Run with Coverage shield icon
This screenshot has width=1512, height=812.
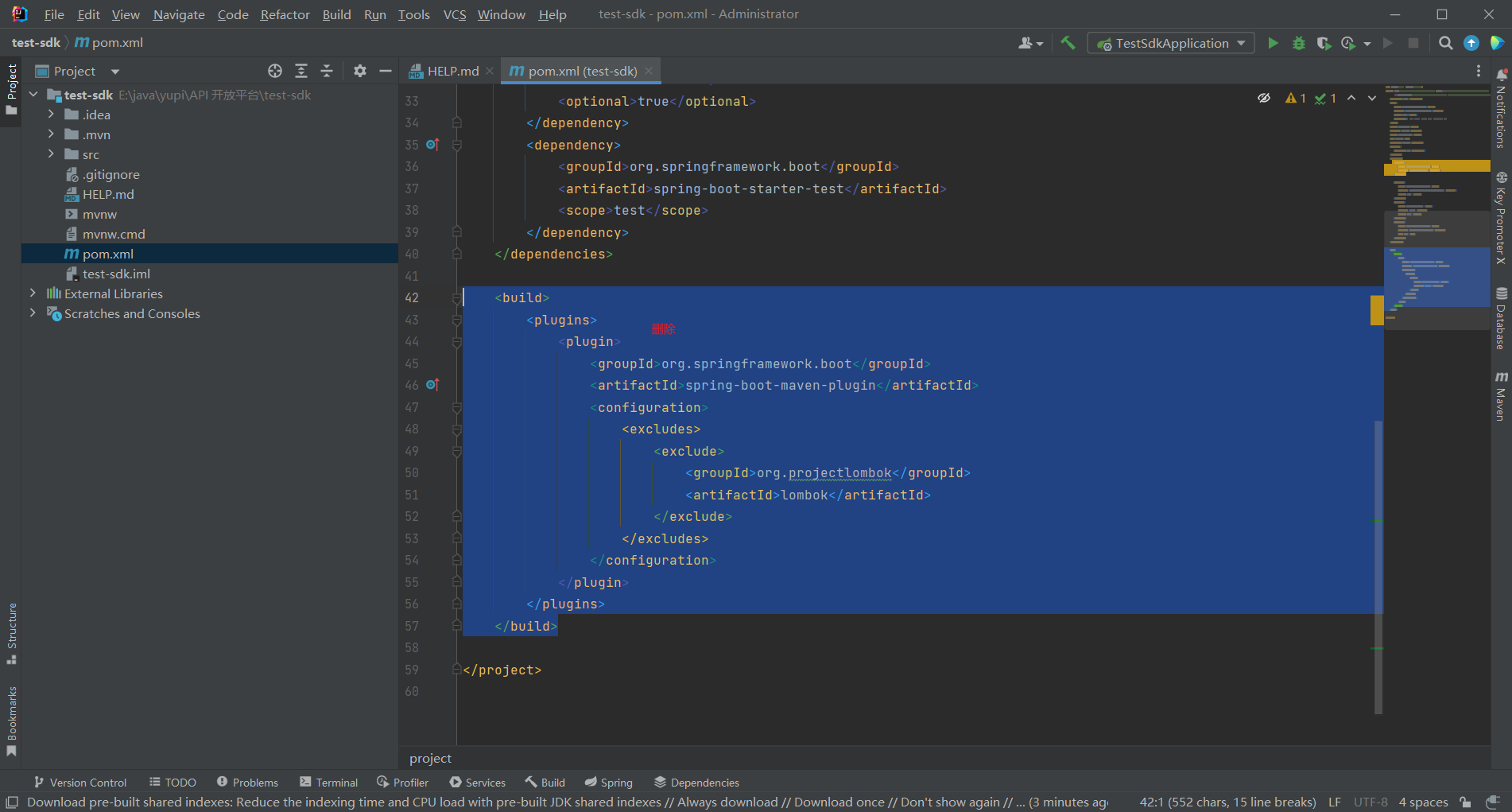[1324, 43]
